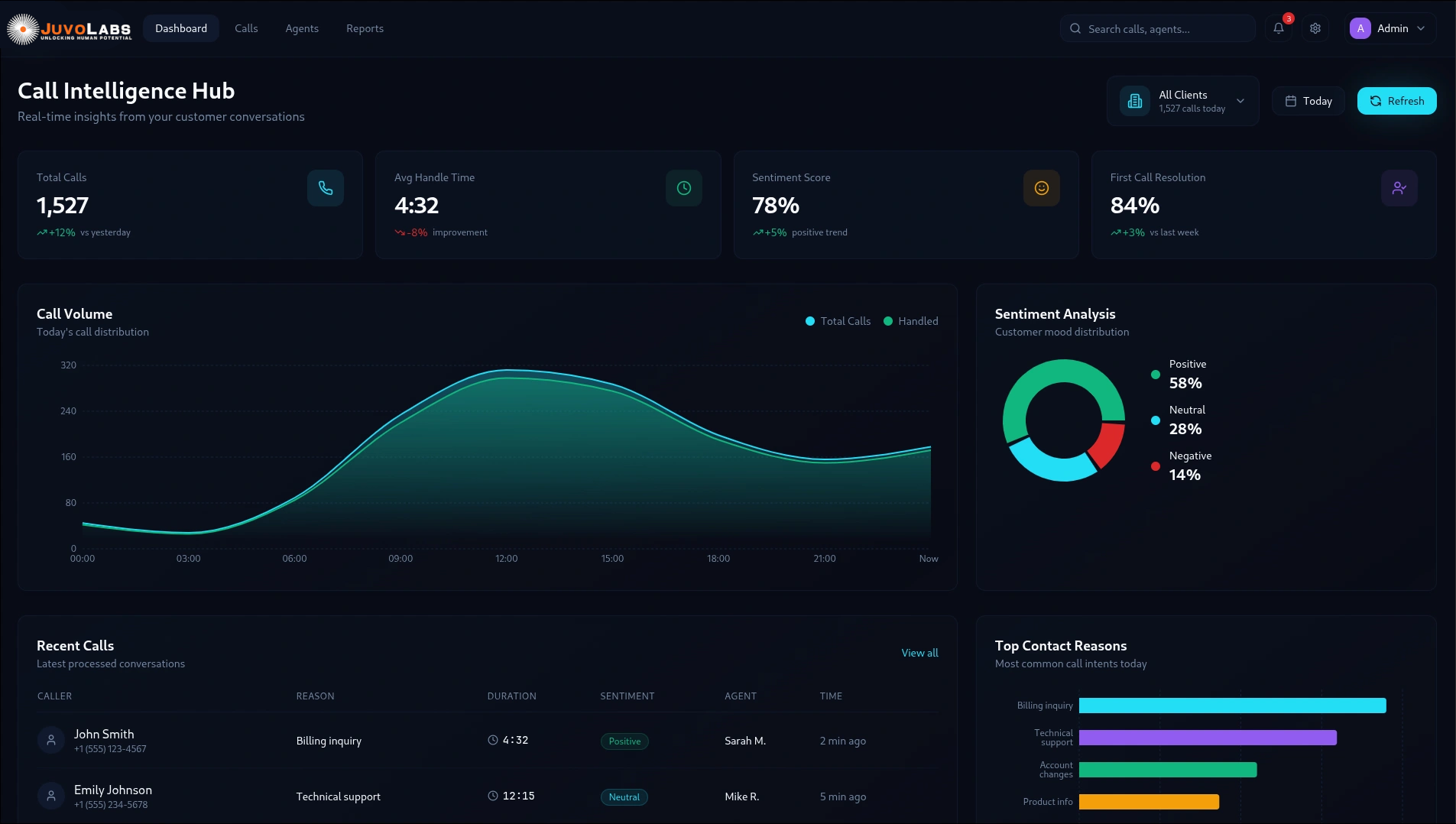This screenshot has width=1456, height=824.
Task: Toggle the Total Calls chart legend series
Action: (838, 321)
